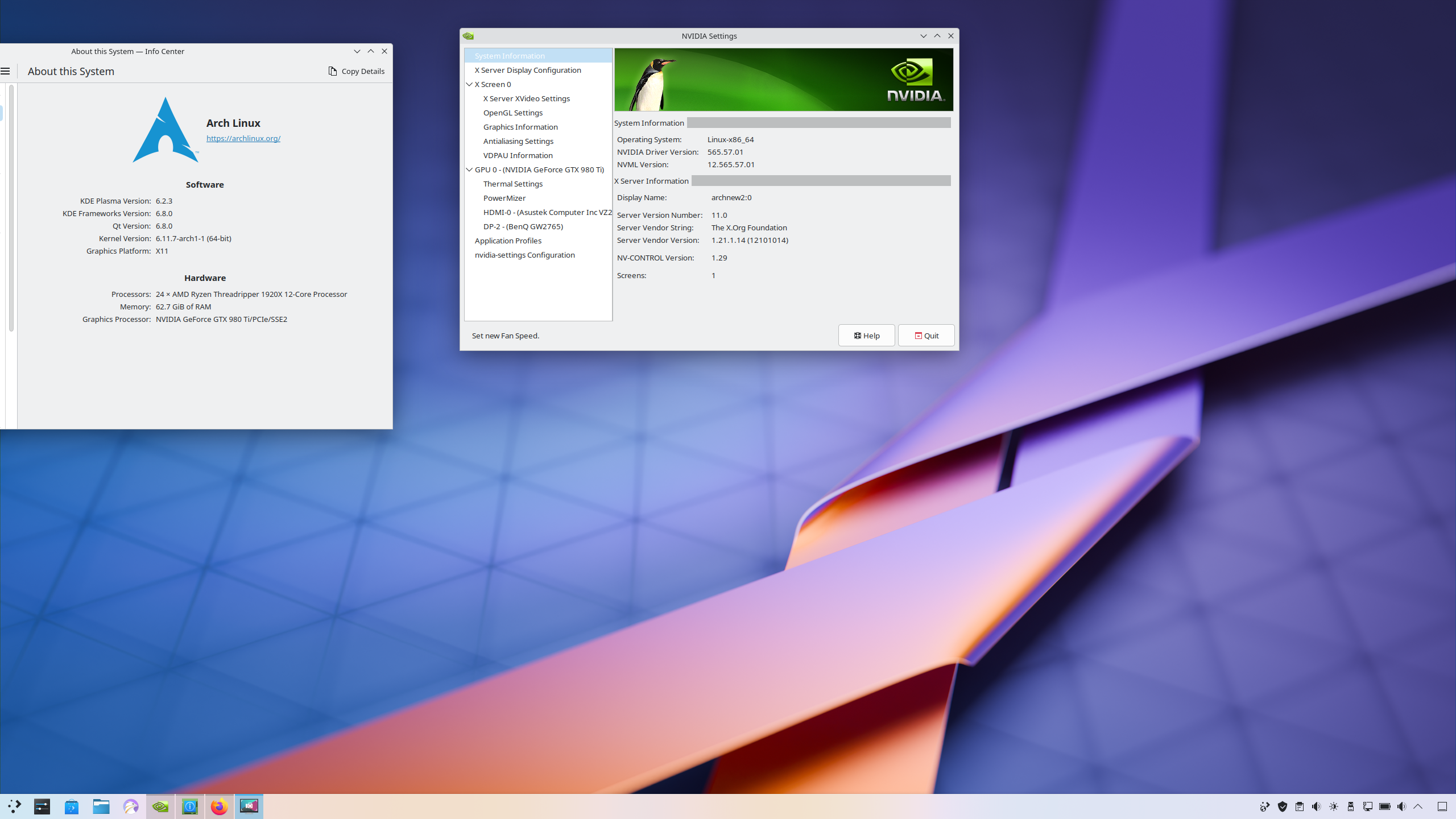1456x819 pixels.
Task: Click Copy Details in Info Center
Action: [357, 71]
